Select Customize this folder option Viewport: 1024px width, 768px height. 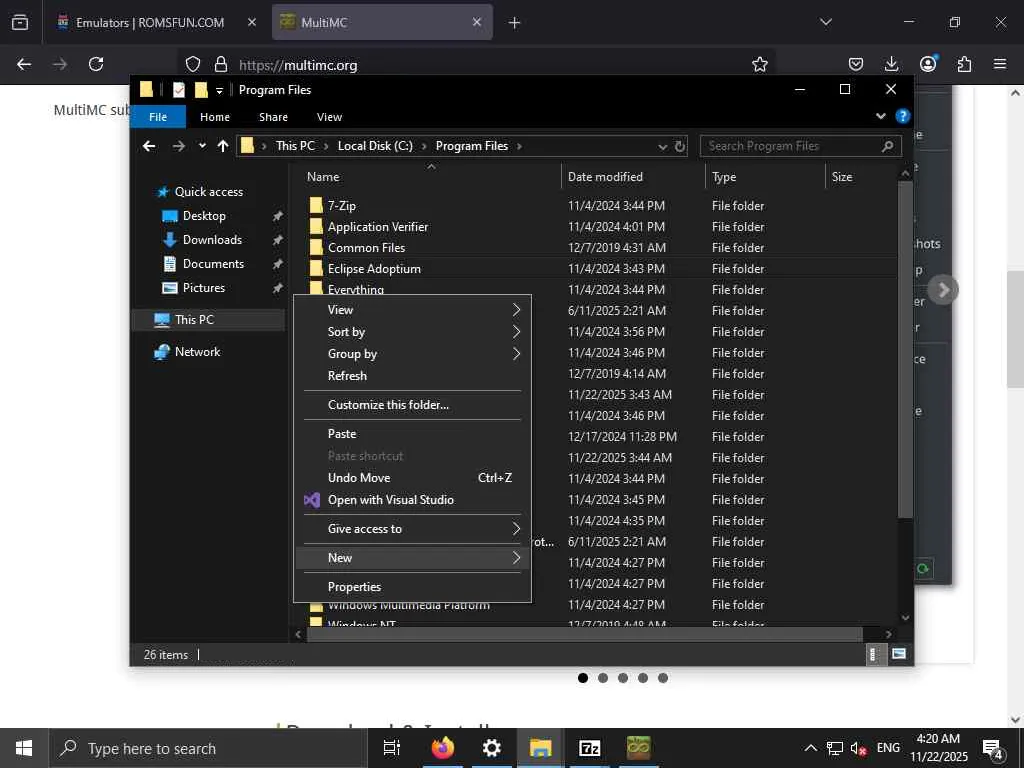point(413,405)
